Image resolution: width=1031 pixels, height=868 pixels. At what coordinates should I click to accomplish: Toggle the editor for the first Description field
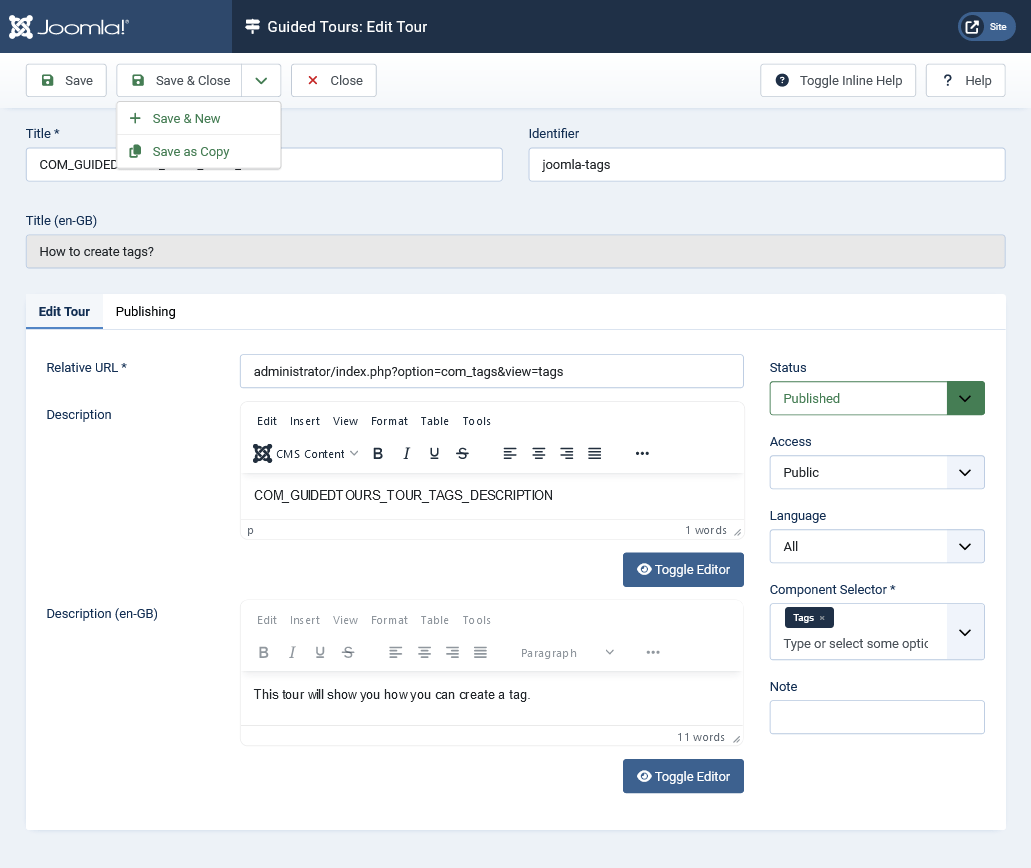click(x=683, y=570)
